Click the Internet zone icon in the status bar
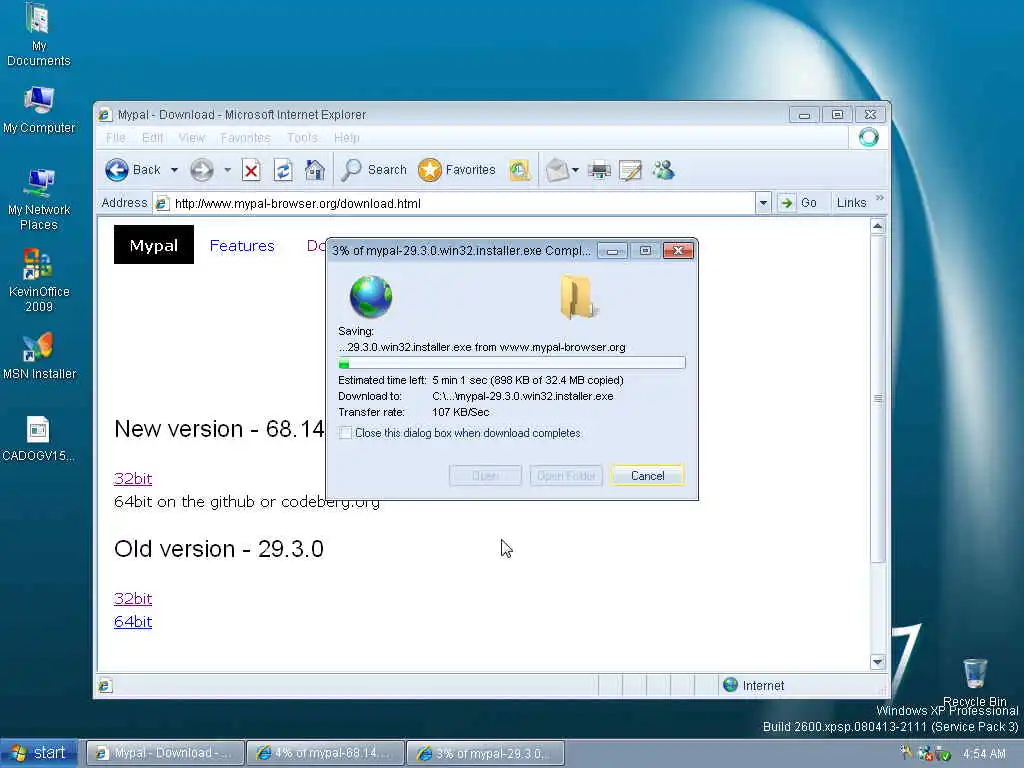 click(731, 684)
